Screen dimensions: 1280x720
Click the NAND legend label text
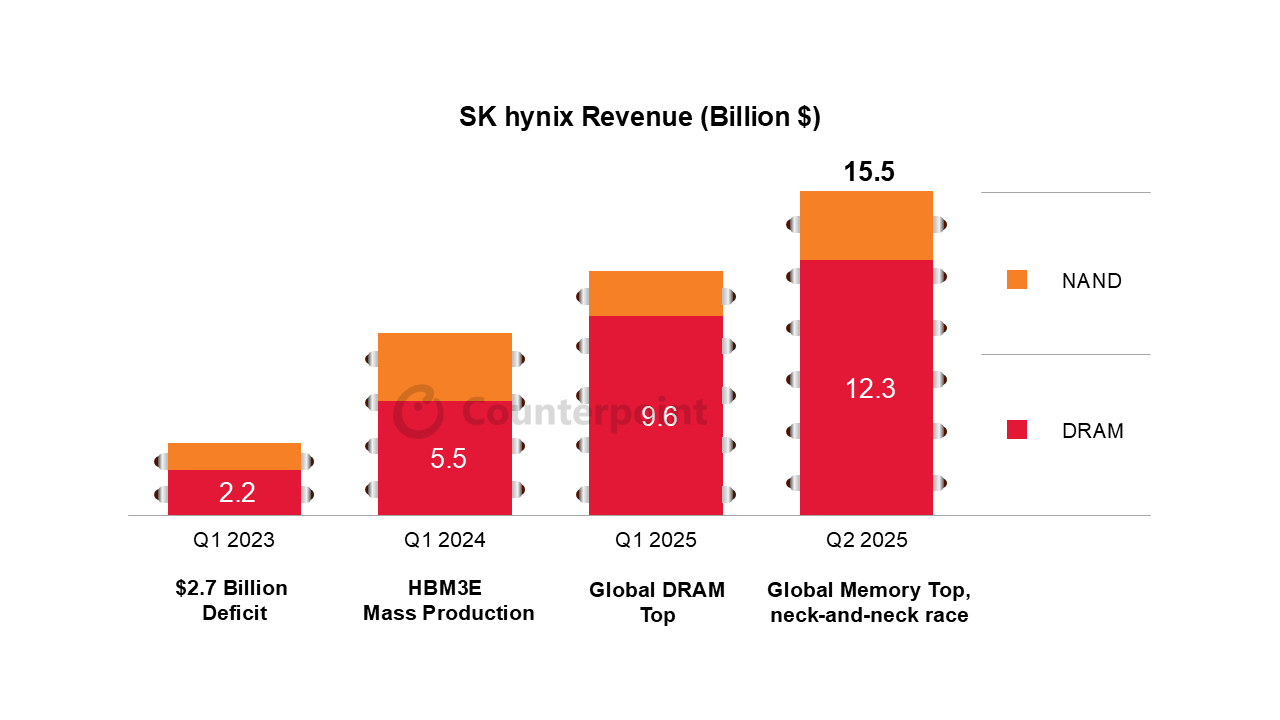click(x=1091, y=281)
